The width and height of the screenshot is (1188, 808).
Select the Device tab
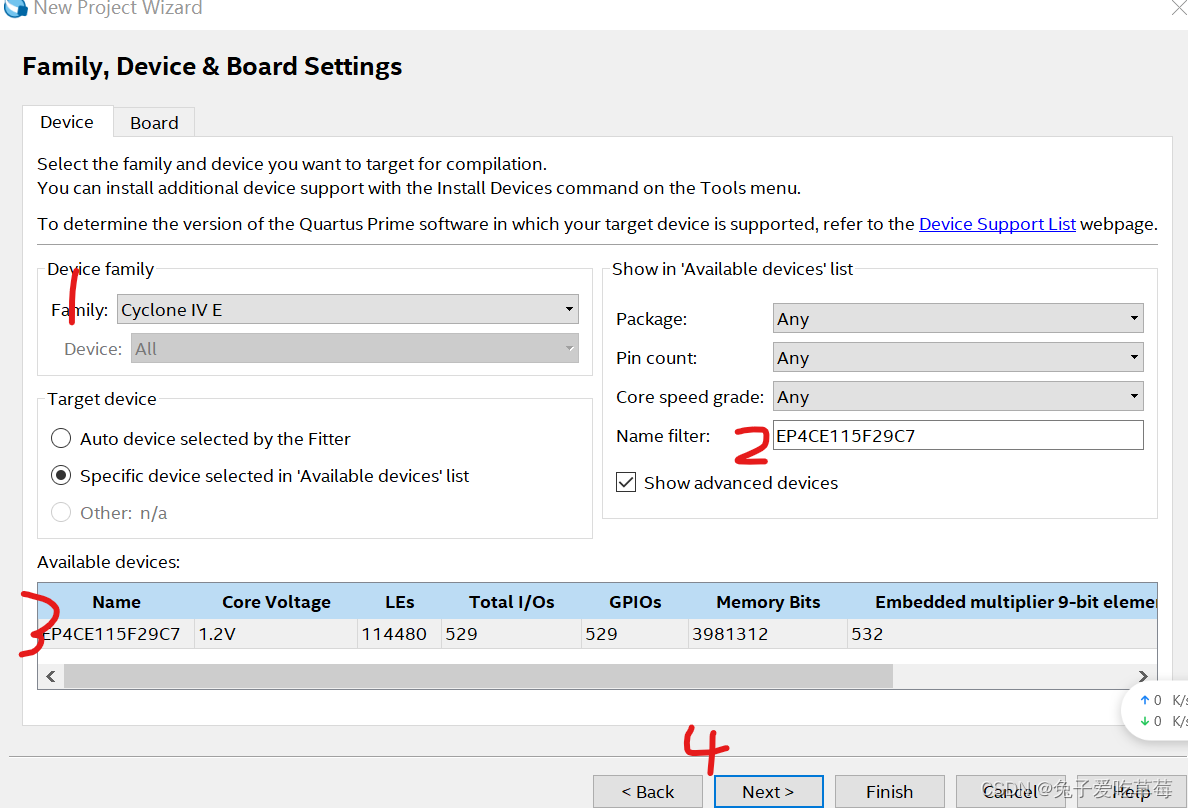[67, 122]
